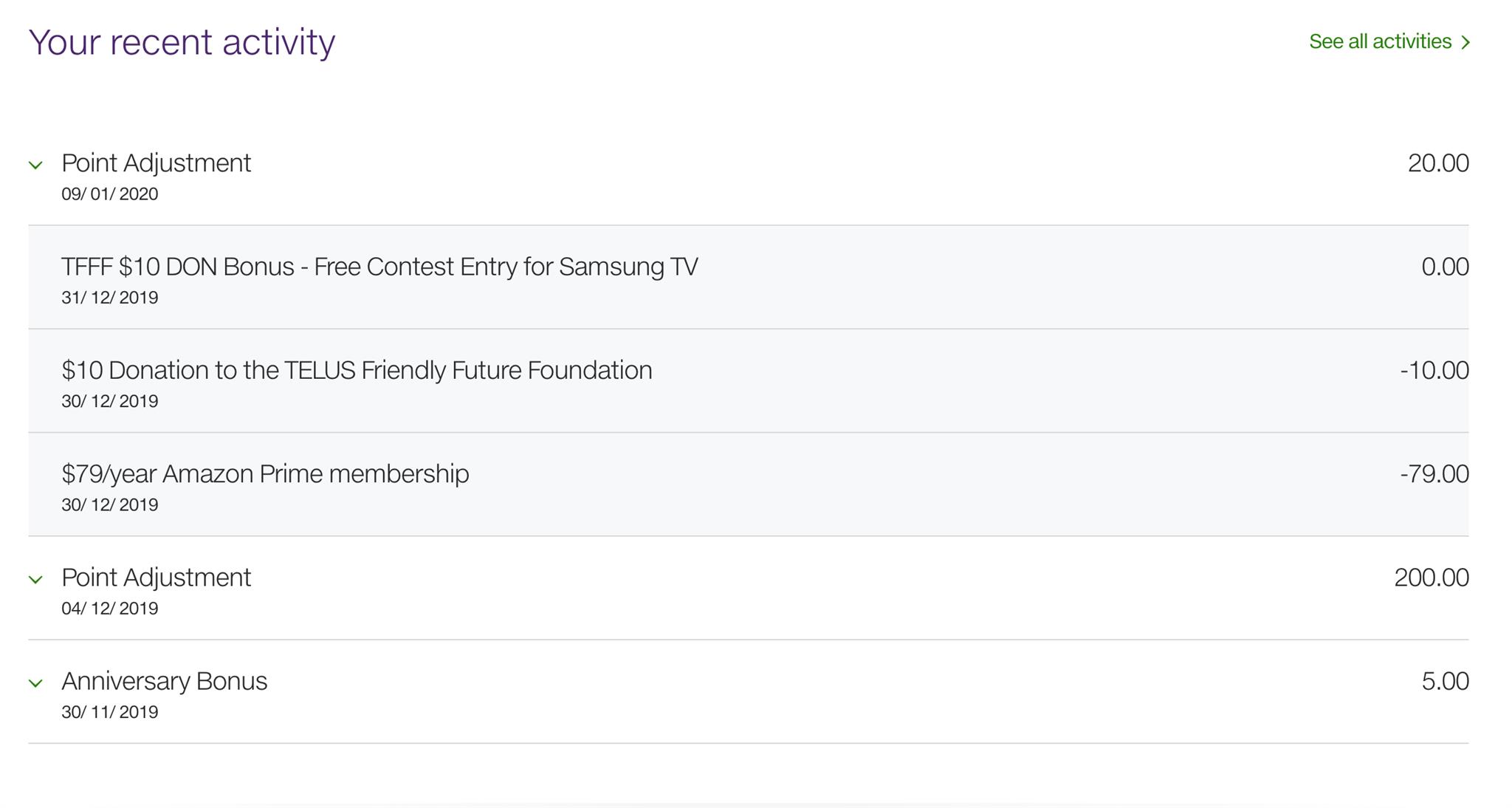
Task: Click the green arrow beside the first Point Adjustment
Action: (35, 165)
